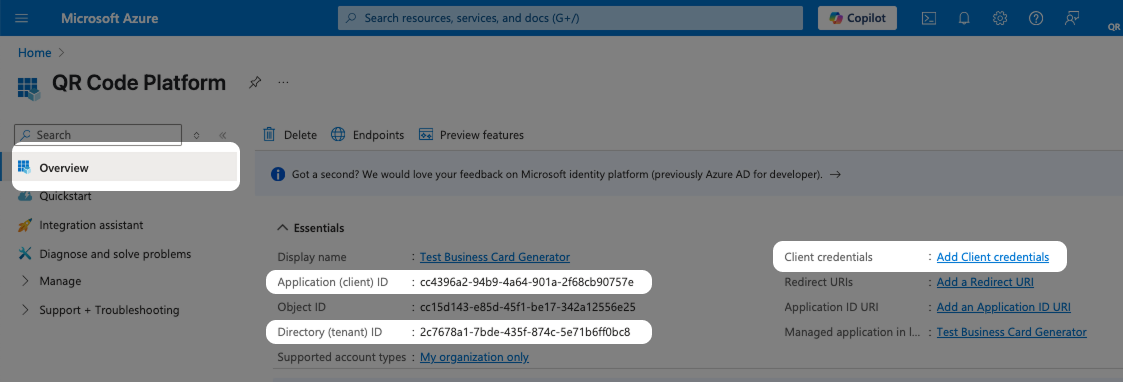Open My organization only link
The width and height of the screenshot is (1123, 382).
point(474,357)
